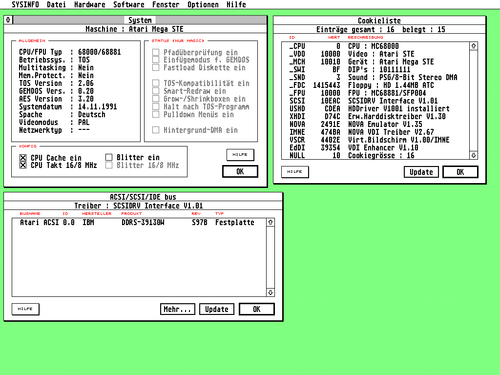Toggle CPU Takt 16/8 MHz checkbox
500x375 pixels.
pos(23,165)
